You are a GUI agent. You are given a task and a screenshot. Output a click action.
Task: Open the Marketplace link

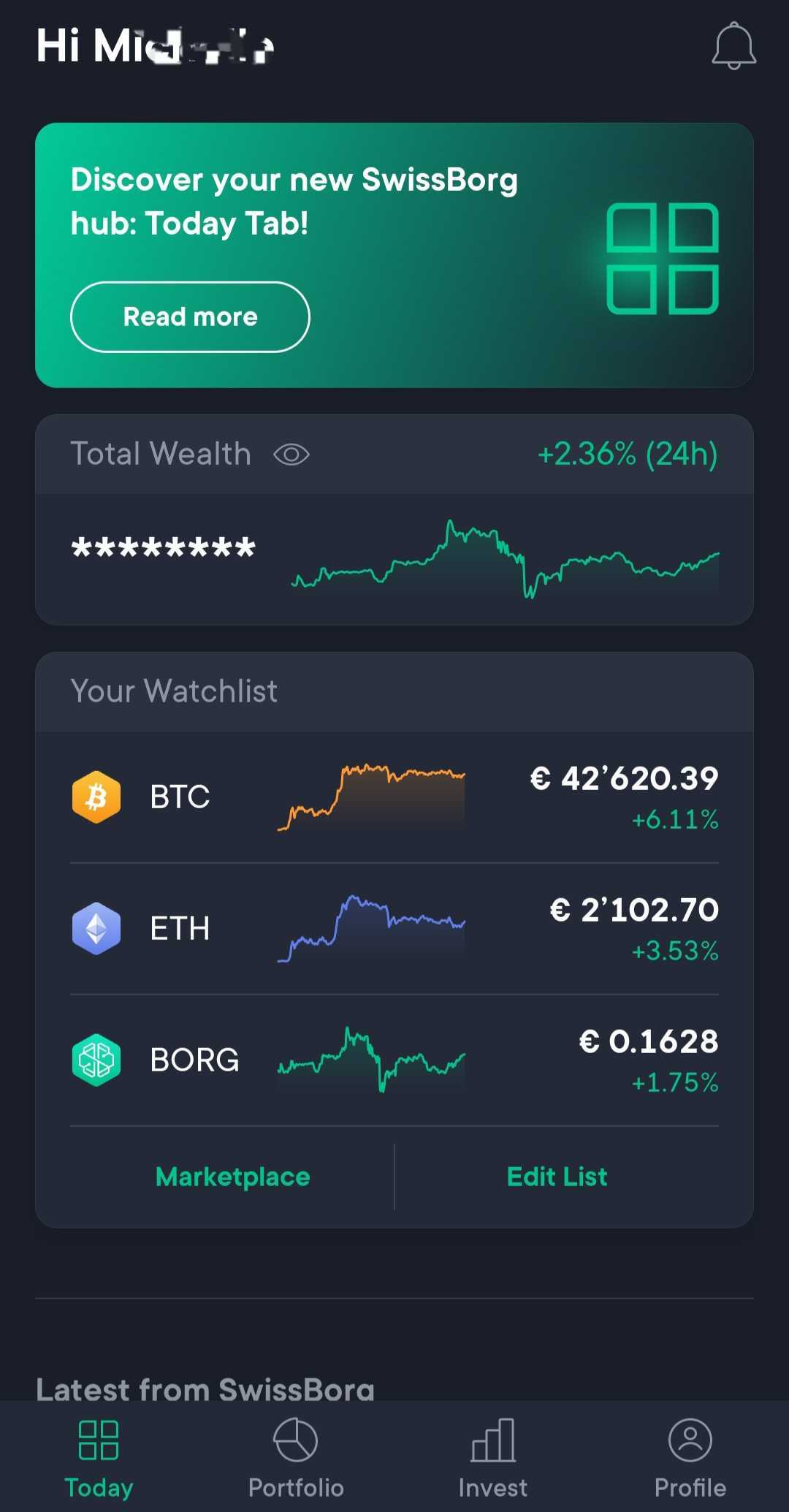pyautogui.click(x=233, y=1177)
